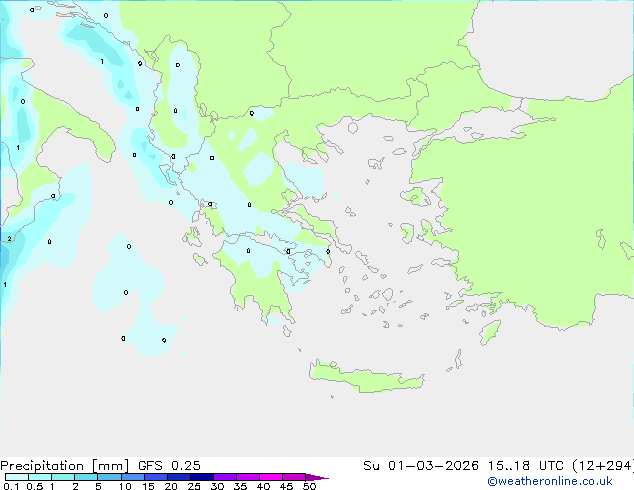The width and height of the screenshot is (634, 490).
Task: Click the "0.5" legend tick label
Action: point(35,486)
